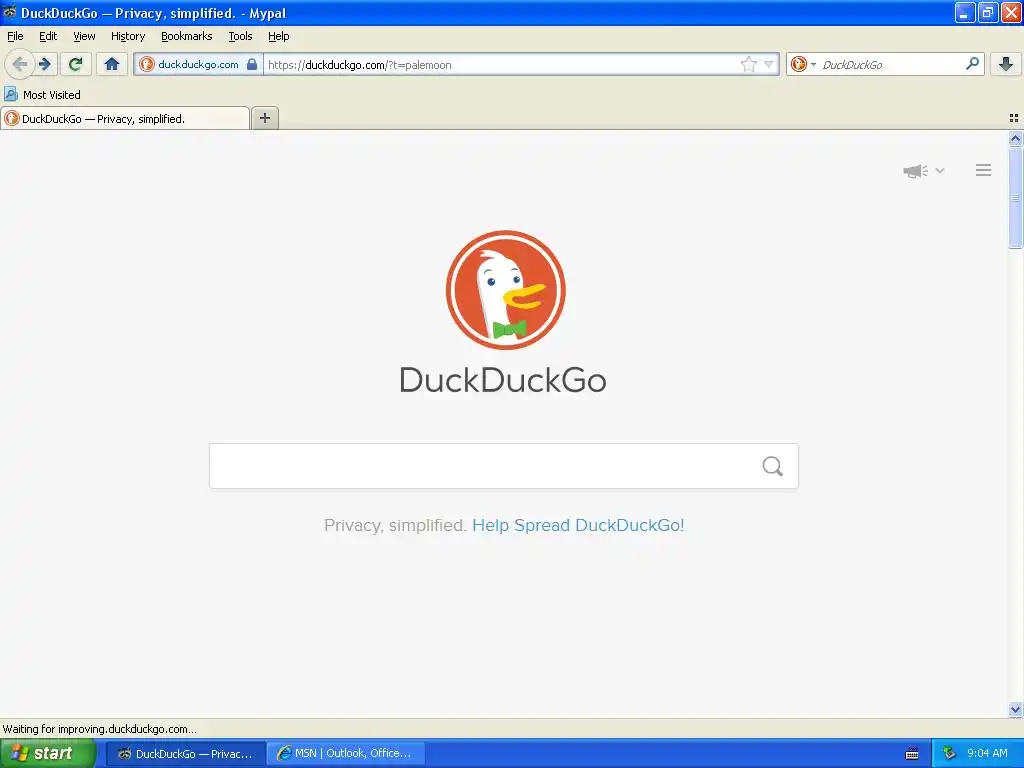The image size is (1024, 768).
Task: Click the search magnifier in the page search box
Action: coord(773,466)
